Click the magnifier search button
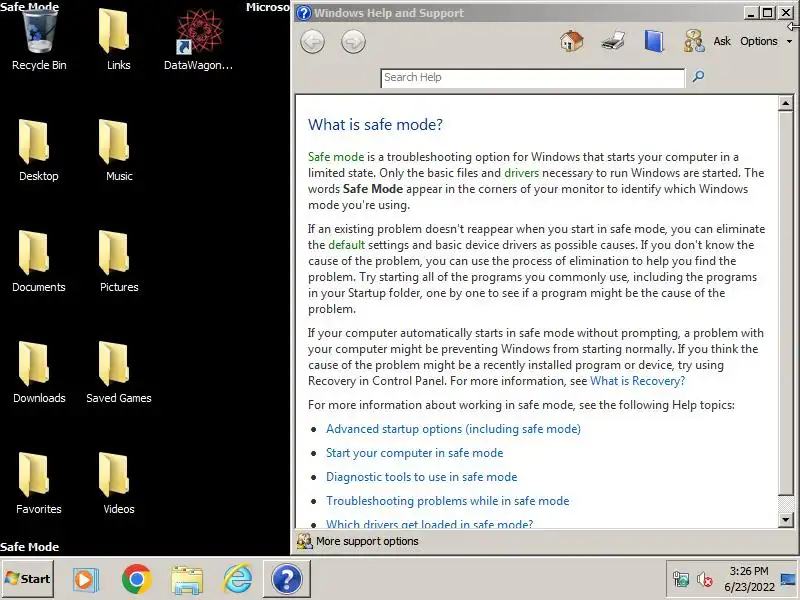 tap(698, 77)
